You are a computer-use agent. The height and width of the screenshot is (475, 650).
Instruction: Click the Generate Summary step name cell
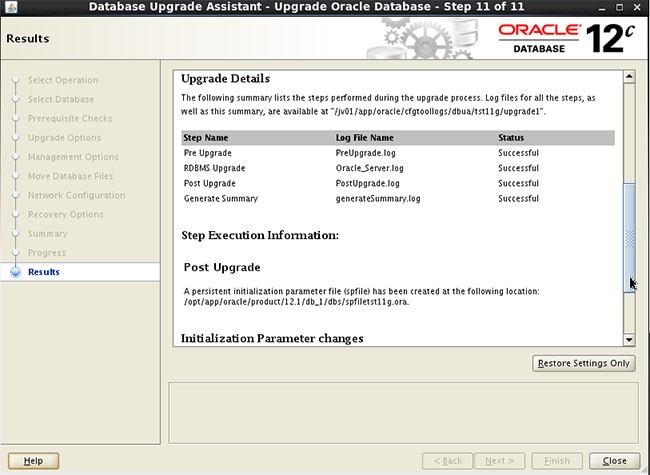pos(221,199)
